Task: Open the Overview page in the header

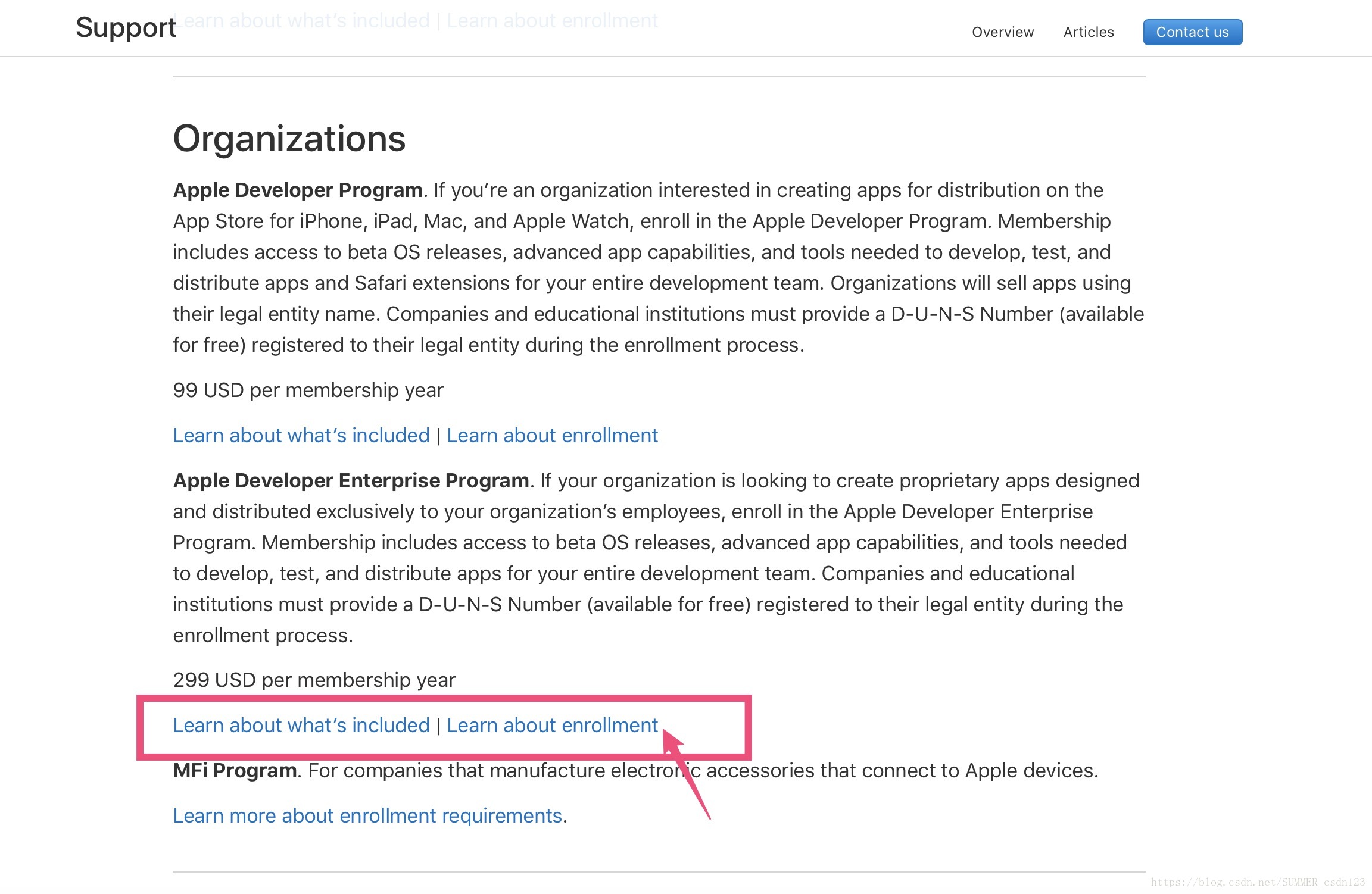Action: [1003, 32]
